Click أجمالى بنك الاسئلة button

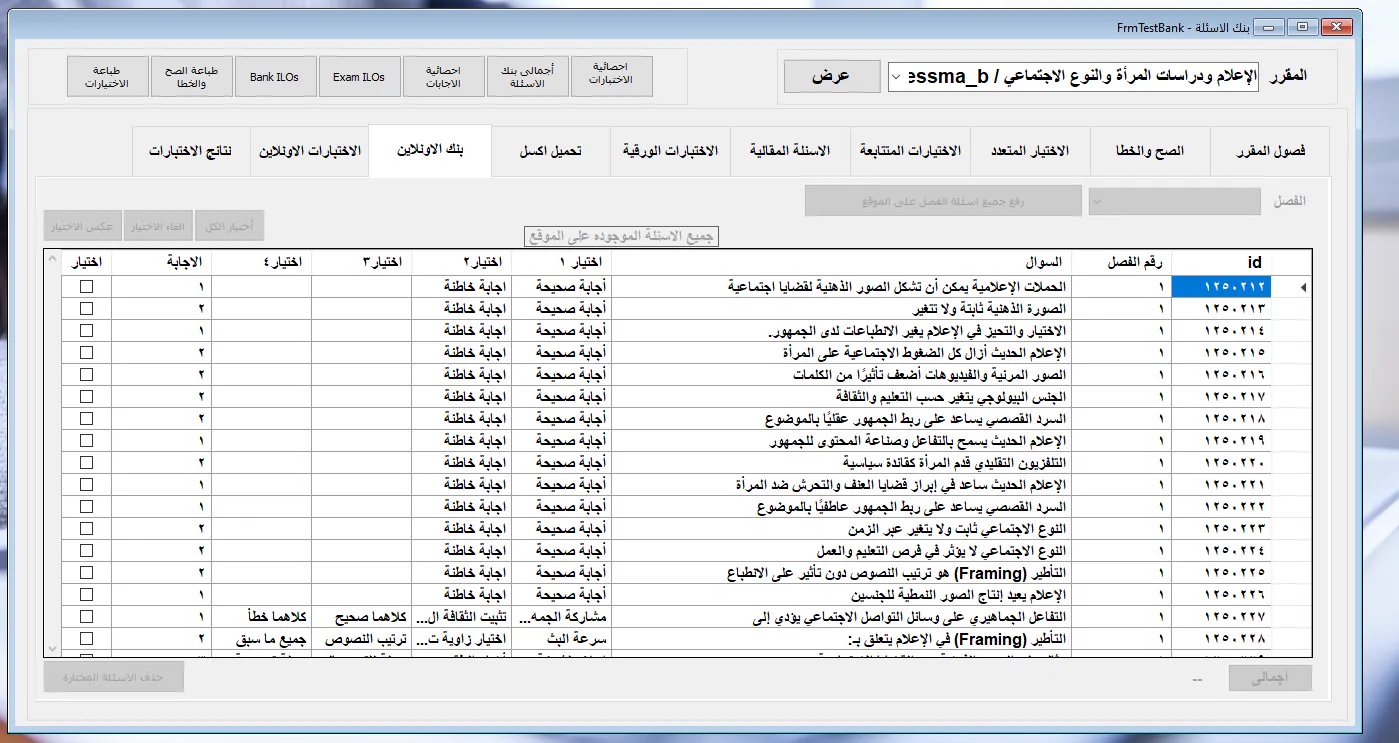(x=527, y=77)
